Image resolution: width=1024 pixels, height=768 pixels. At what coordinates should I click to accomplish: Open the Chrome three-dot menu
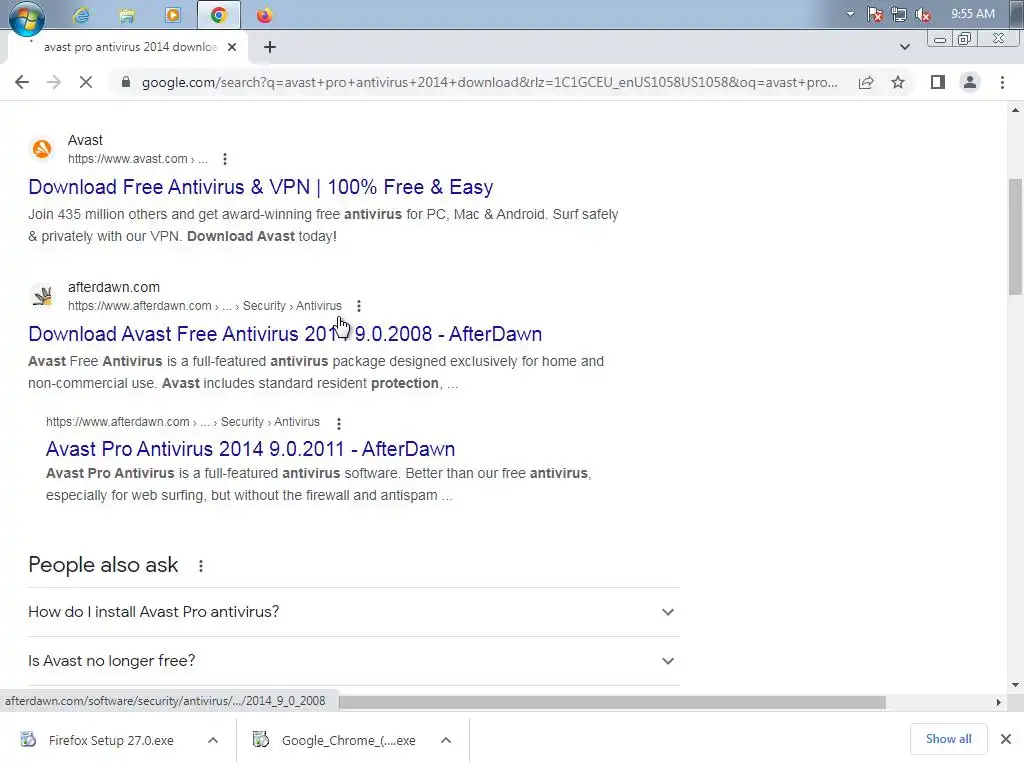pyautogui.click(x=1002, y=82)
